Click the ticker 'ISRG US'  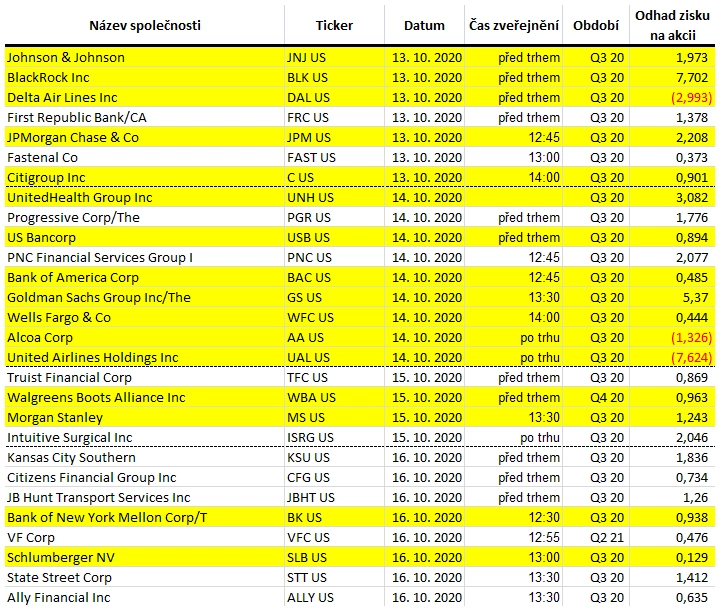(310, 437)
